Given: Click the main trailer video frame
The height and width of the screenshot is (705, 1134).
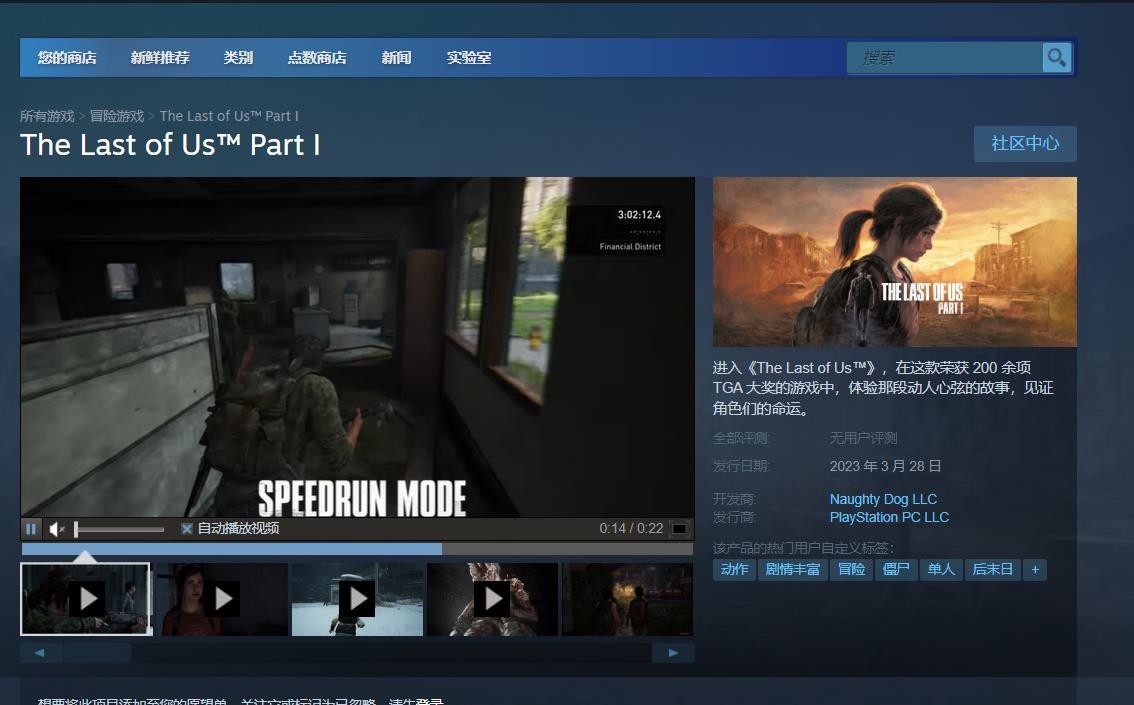Looking at the screenshot, I should point(357,347).
